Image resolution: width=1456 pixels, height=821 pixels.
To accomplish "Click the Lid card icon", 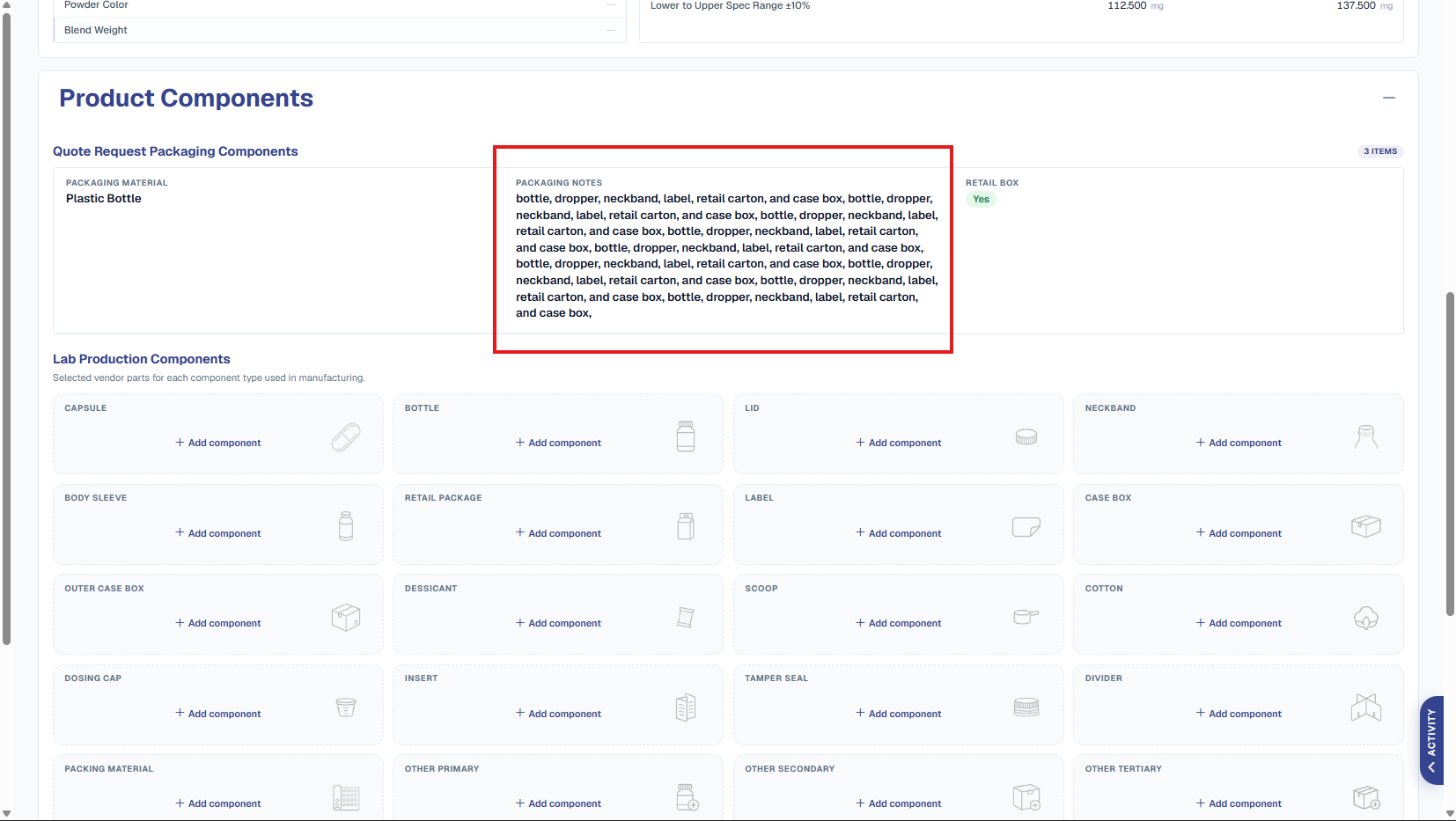I will (x=1026, y=437).
